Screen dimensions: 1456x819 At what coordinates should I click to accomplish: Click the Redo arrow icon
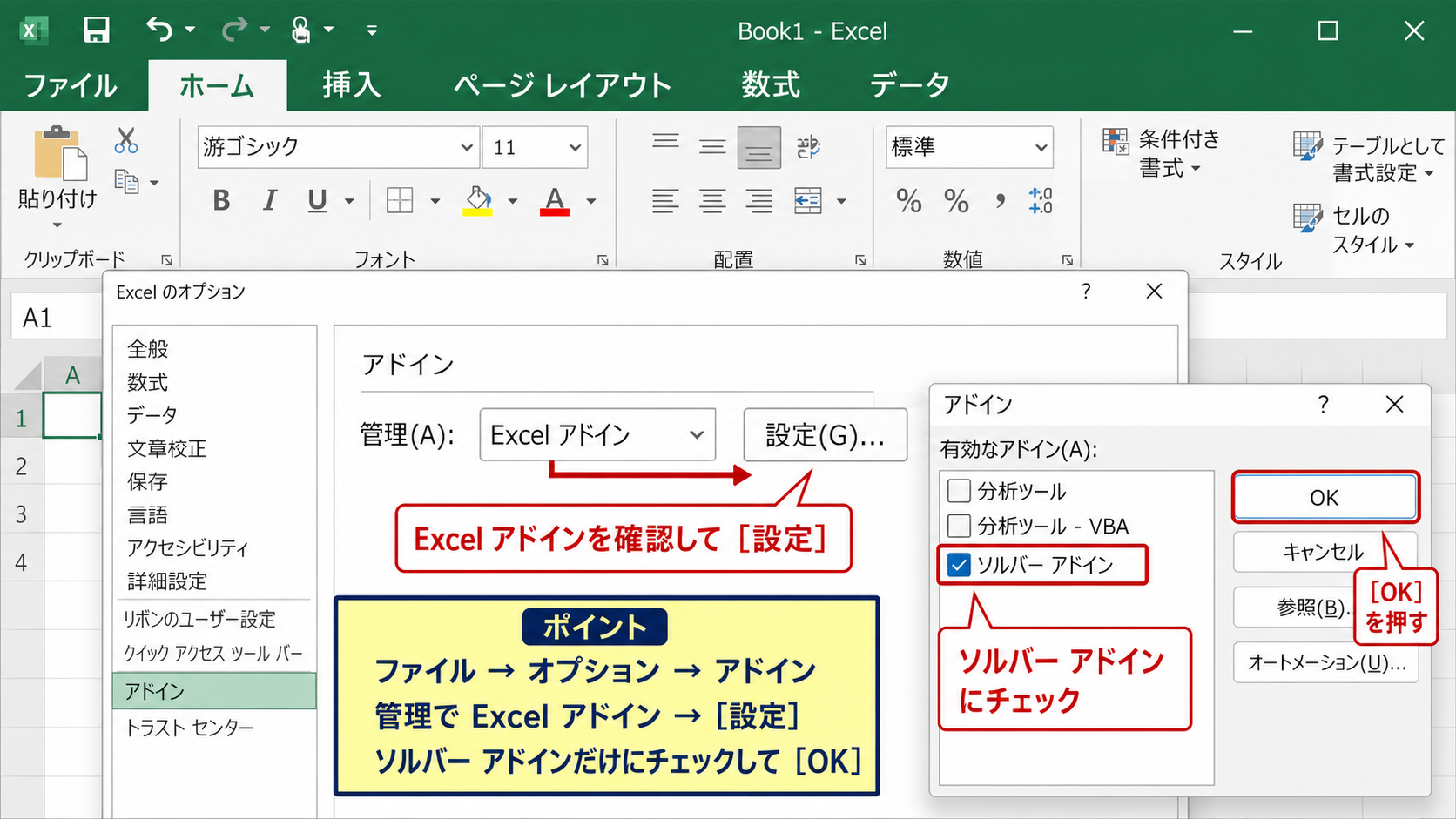pyautogui.click(x=234, y=30)
